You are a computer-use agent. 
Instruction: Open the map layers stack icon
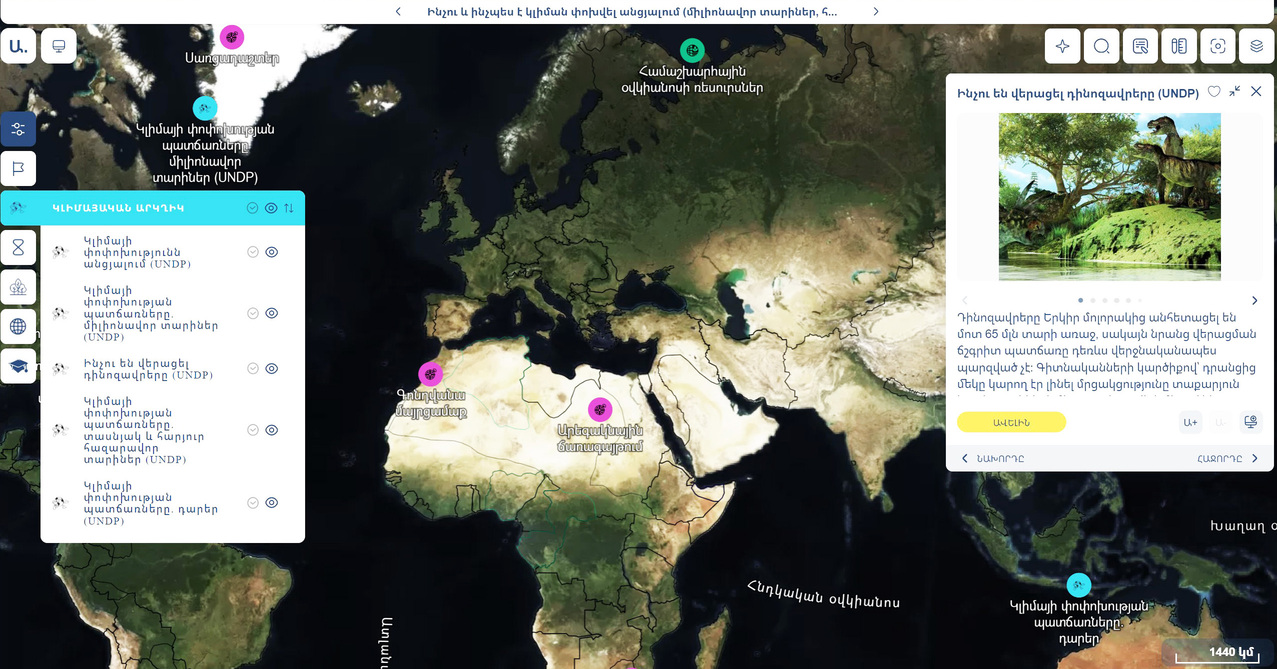(1256, 46)
